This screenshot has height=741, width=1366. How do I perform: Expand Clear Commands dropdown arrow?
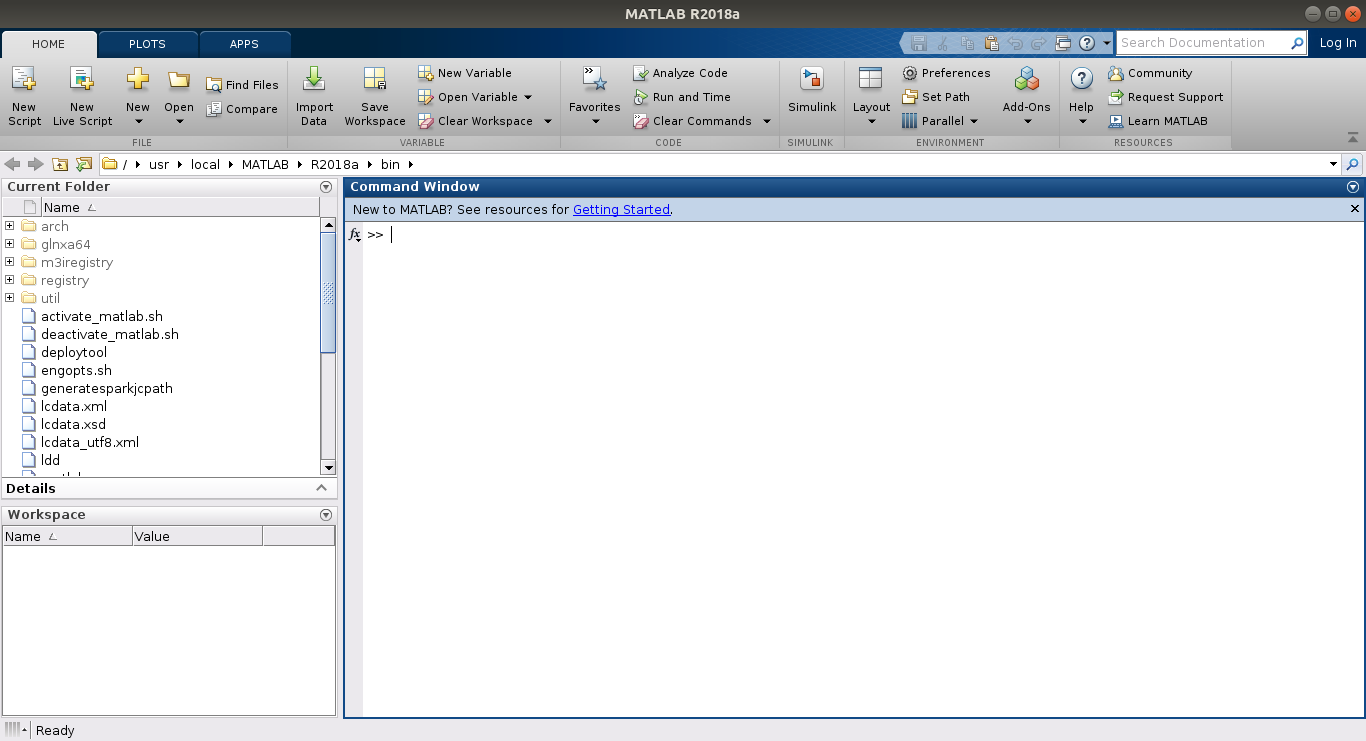click(x=767, y=121)
